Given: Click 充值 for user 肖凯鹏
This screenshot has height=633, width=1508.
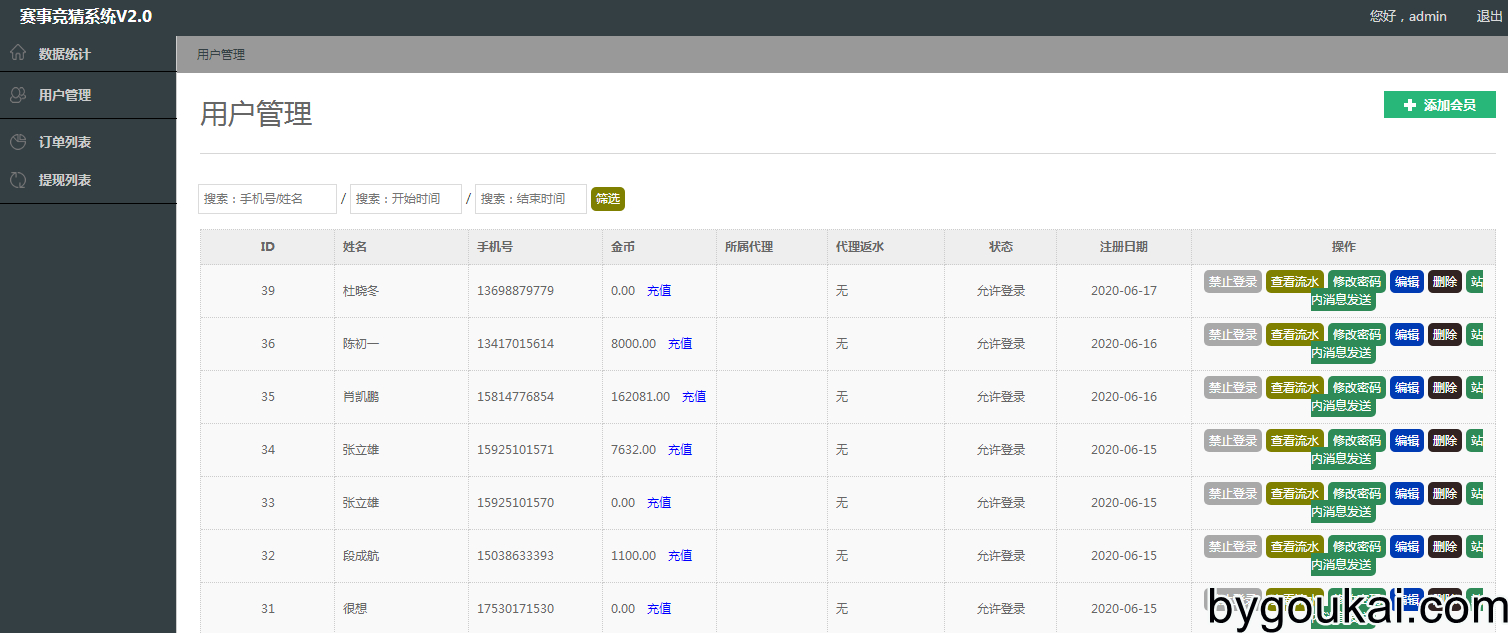Looking at the screenshot, I should point(694,397).
